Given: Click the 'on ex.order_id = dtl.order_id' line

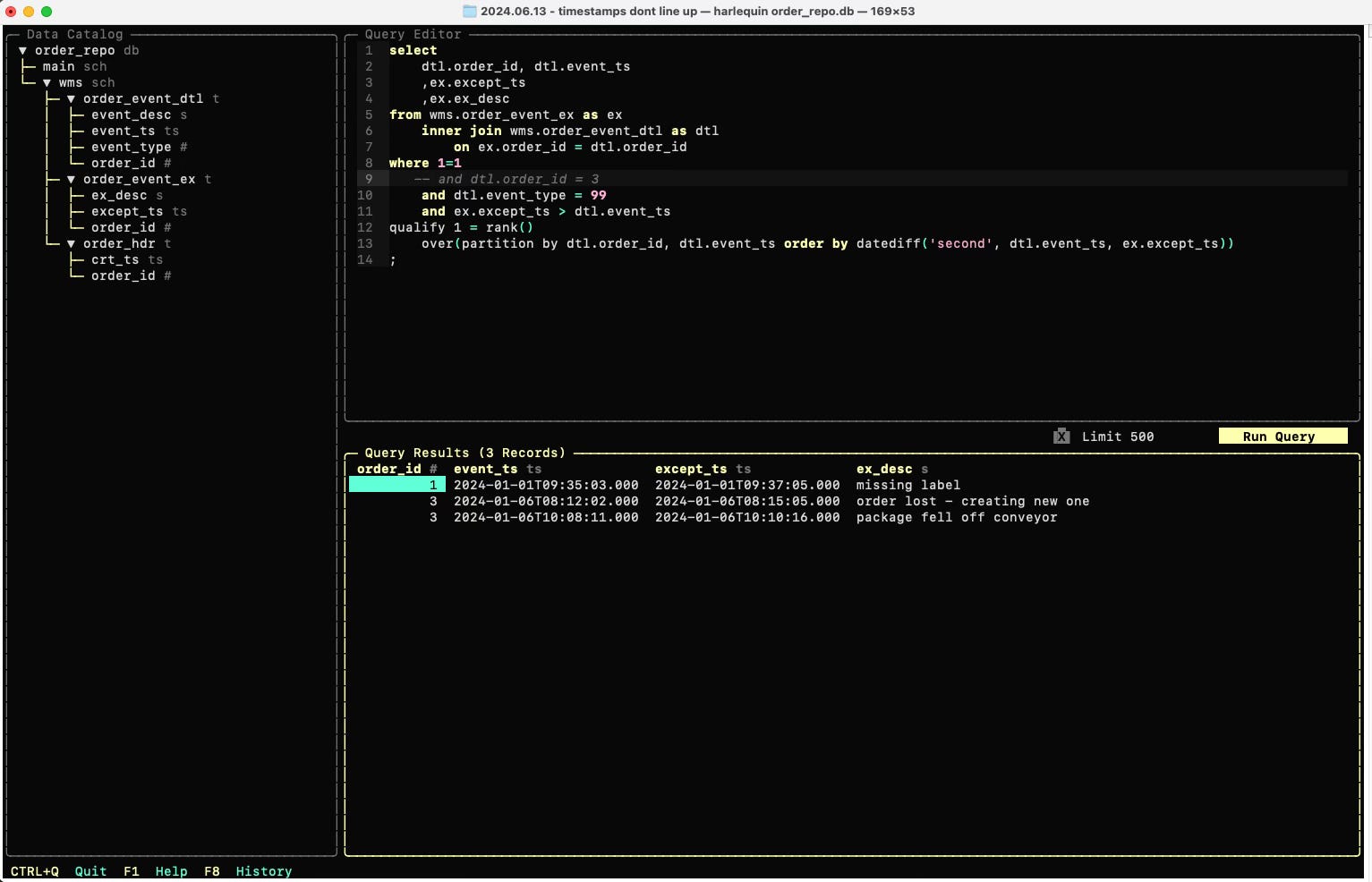Looking at the screenshot, I should click(x=570, y=148).
